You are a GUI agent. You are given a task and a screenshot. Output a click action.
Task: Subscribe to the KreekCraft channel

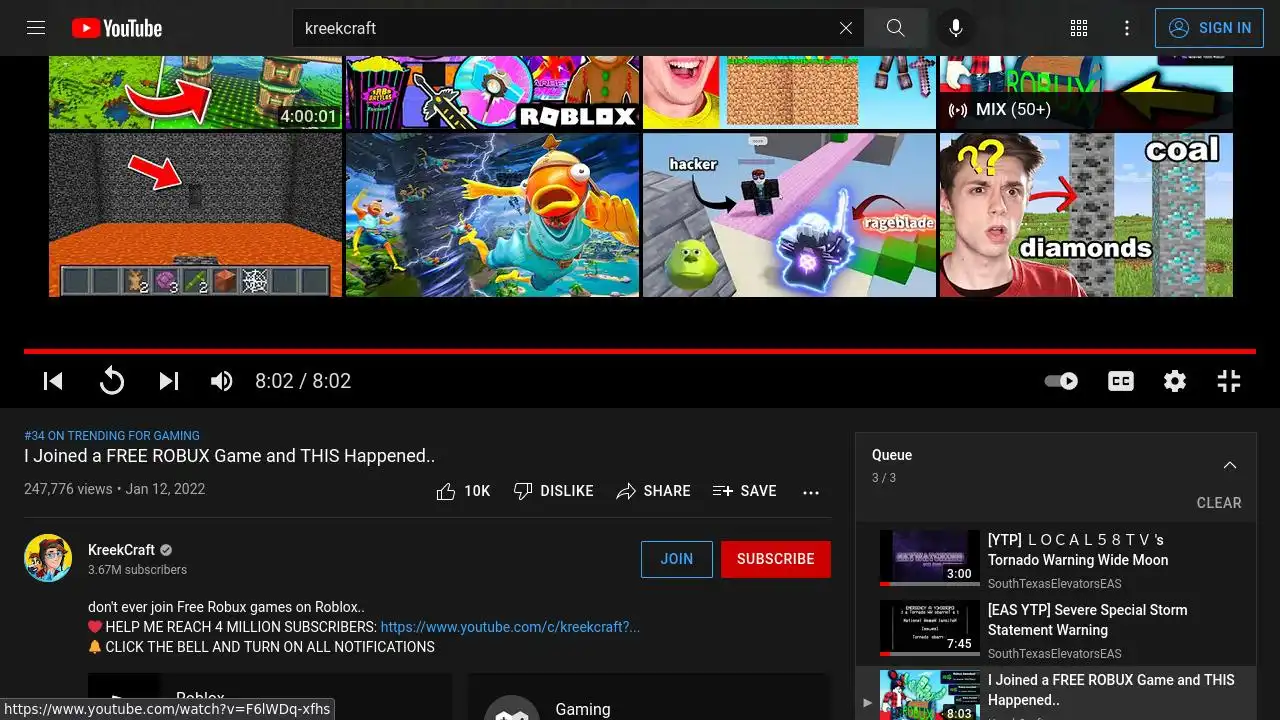click(776, 559)
